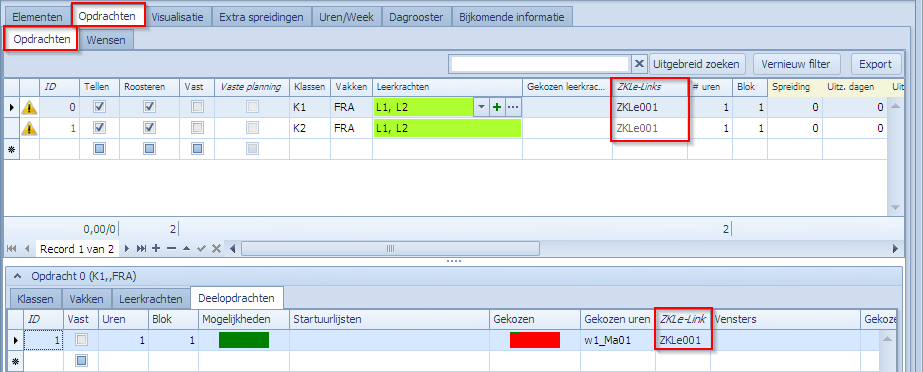Viewport: 923px width, 372px height.
Task: Open Leerkrachten dropdown for opdracht 0
Action: tap(482, 107)
